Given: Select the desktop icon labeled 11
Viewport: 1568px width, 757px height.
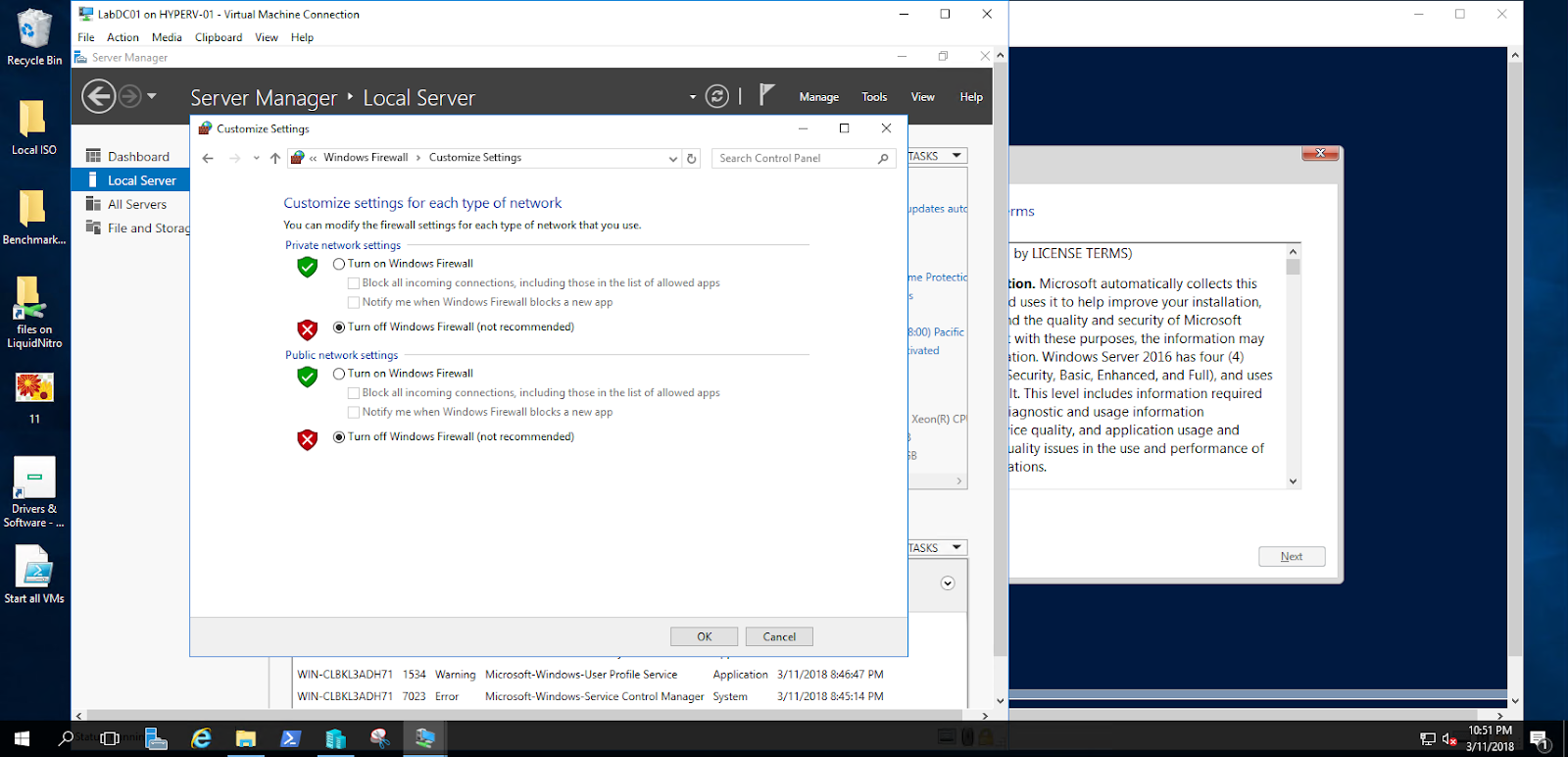Looking at the screenshot, I should (34, 397).
